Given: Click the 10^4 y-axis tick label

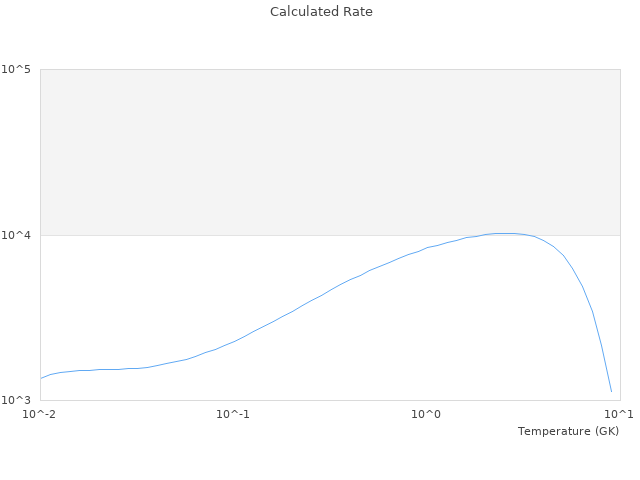Looking at the screenshot, I should pyautogui.click(x=16, y=235).
